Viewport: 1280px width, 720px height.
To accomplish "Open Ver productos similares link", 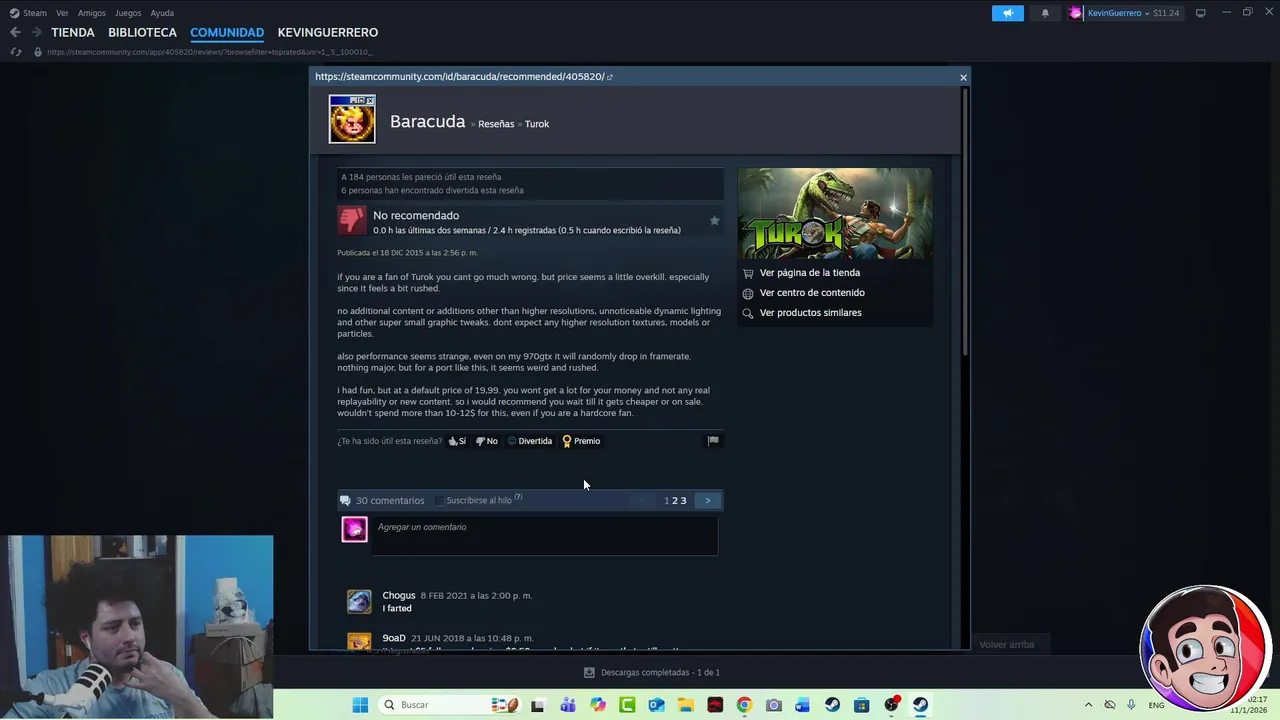I will point(810,313).
